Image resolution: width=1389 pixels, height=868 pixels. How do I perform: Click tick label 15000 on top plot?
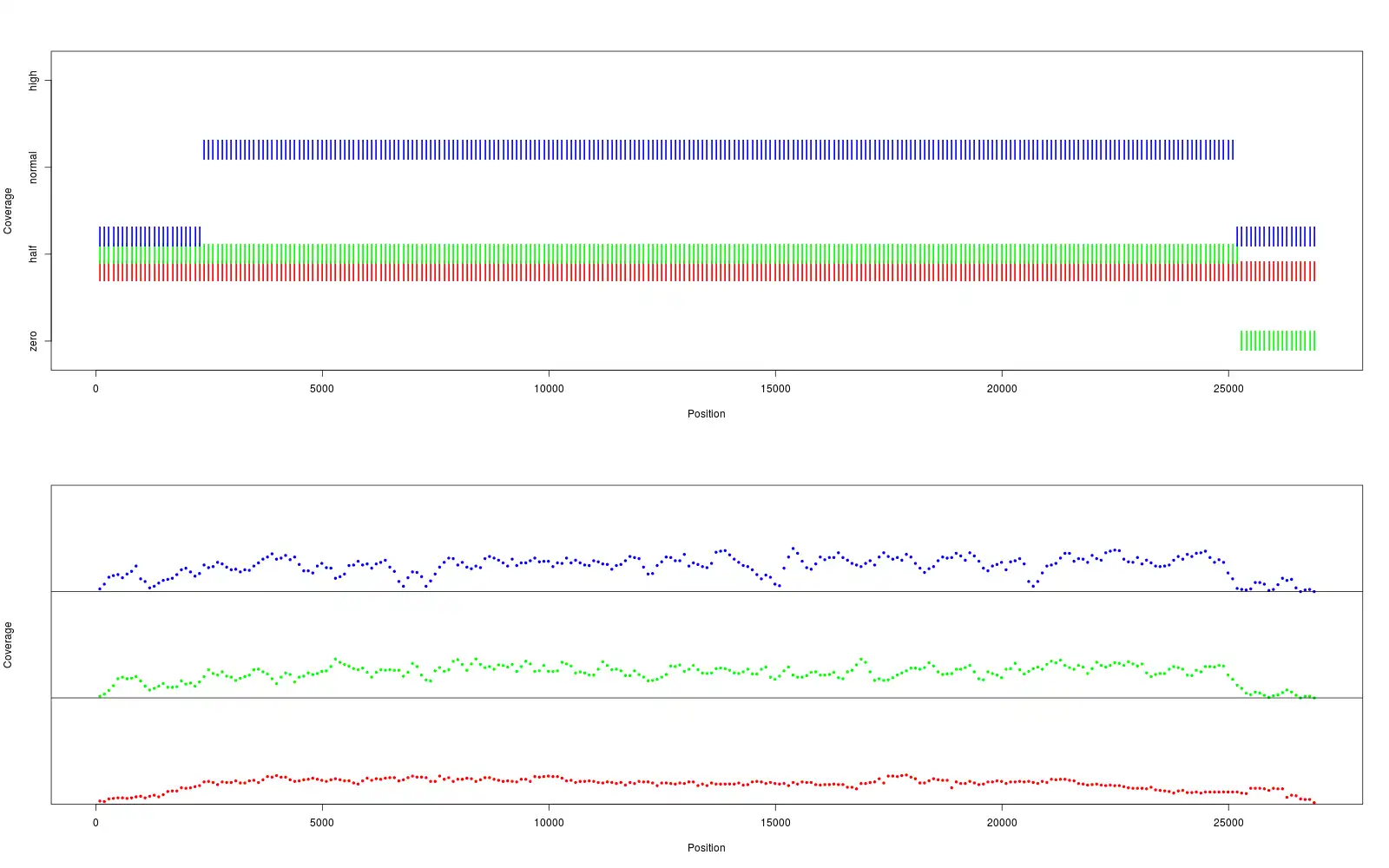tap(775, 389)
